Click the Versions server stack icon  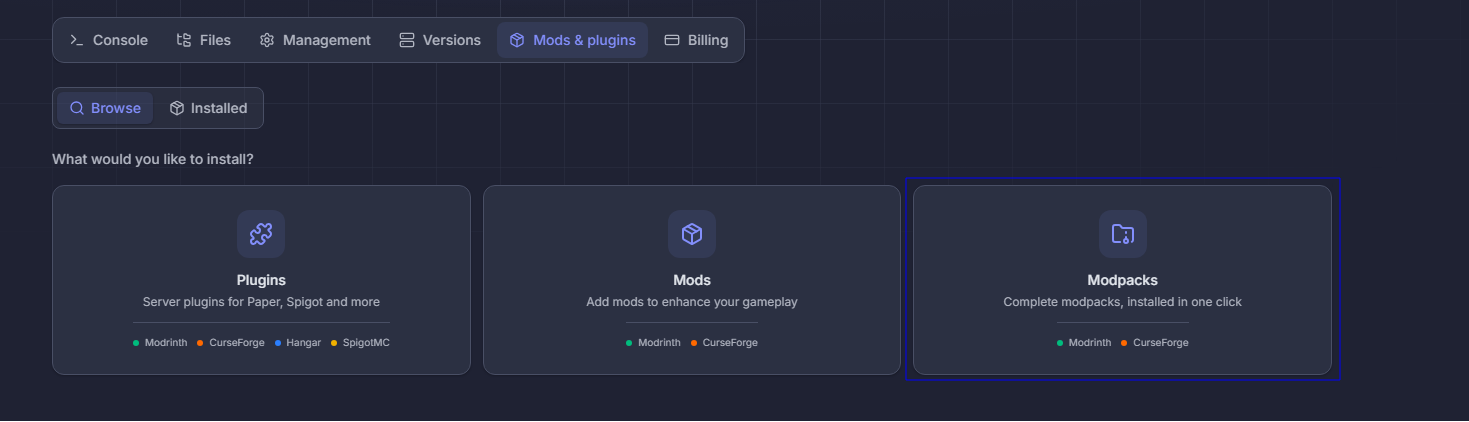(x=407, y=40)
